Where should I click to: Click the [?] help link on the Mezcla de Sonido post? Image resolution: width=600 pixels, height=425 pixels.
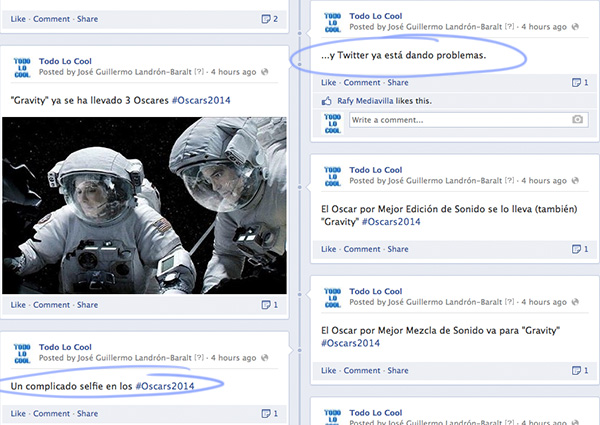pos(509,302)
